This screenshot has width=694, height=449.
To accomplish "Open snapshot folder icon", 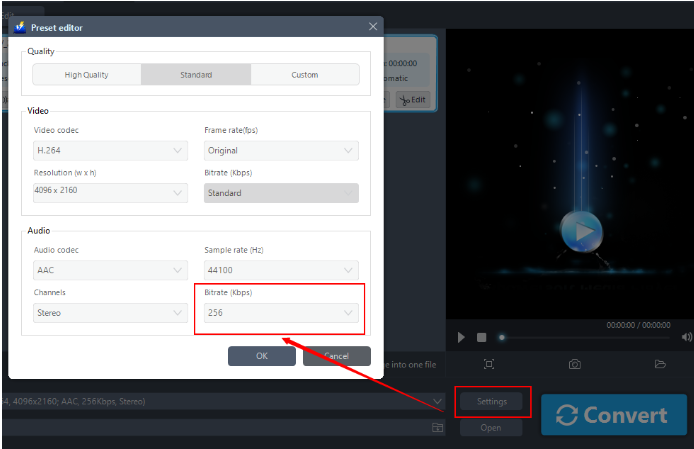I will tap(660, 364).
